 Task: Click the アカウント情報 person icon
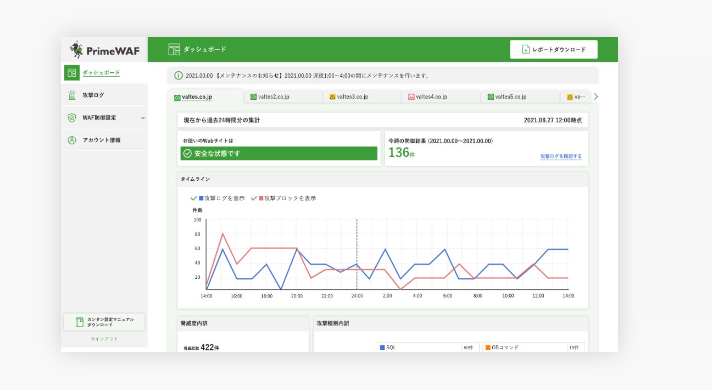[72, 140]
